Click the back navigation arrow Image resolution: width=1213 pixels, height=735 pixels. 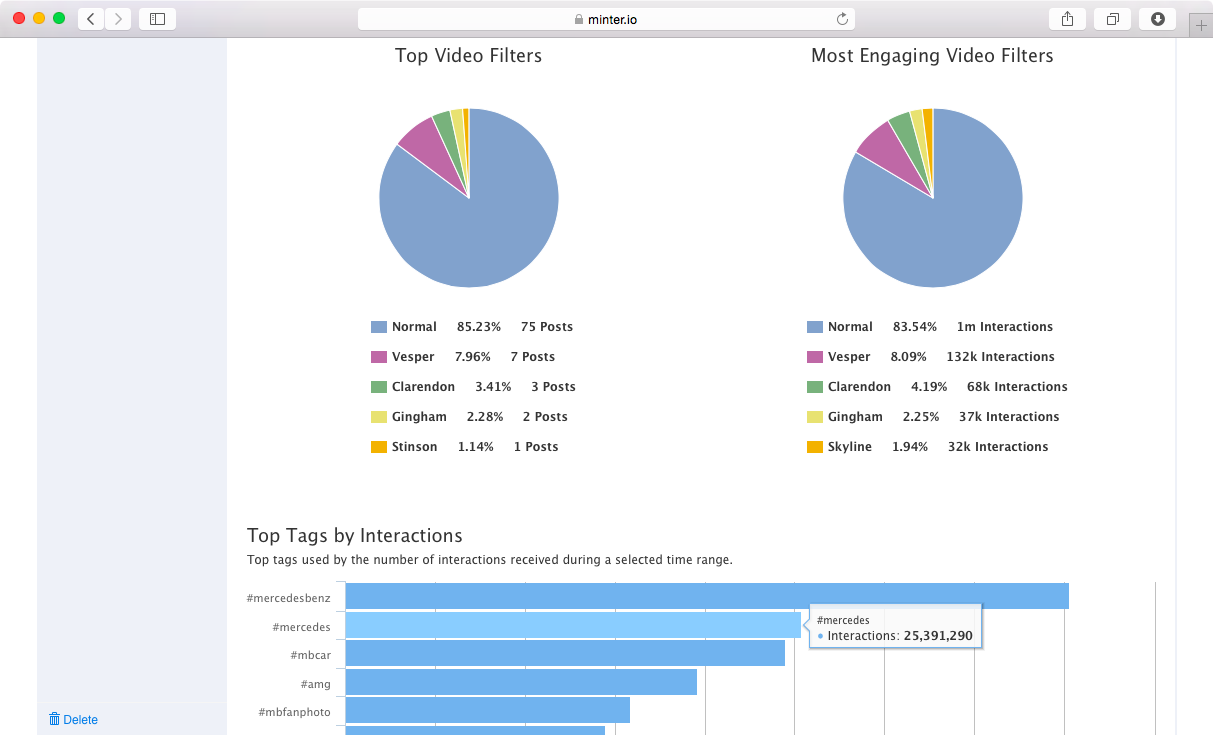[x=90, y=17]
